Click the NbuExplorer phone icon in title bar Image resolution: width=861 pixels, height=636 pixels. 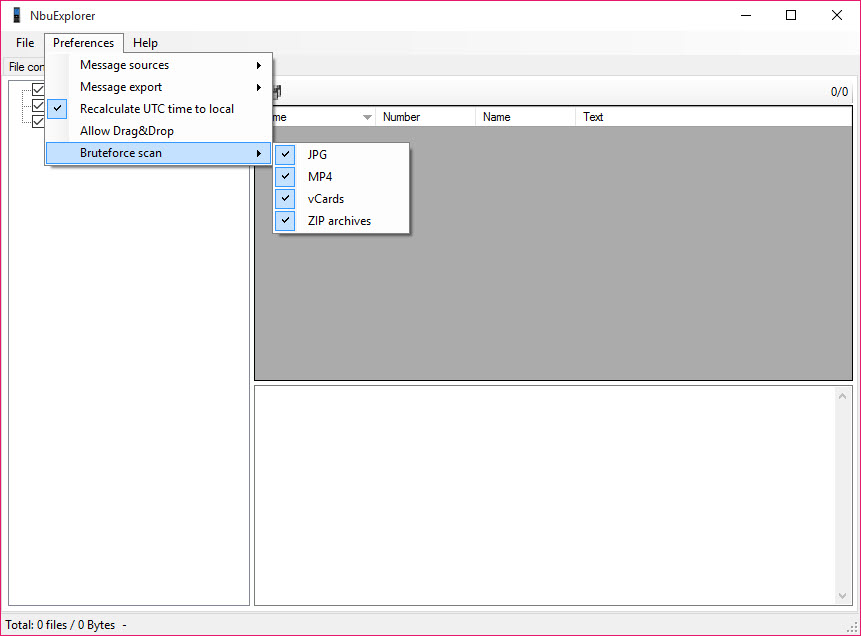(x=17, y=15)
